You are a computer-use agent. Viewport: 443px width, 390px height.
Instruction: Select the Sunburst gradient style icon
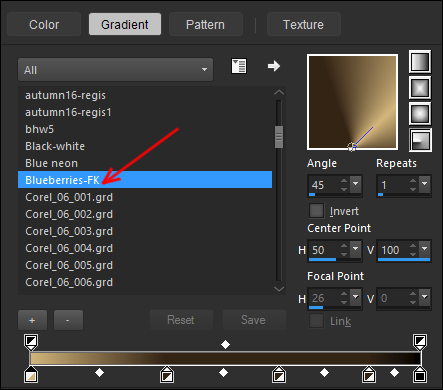420,114
